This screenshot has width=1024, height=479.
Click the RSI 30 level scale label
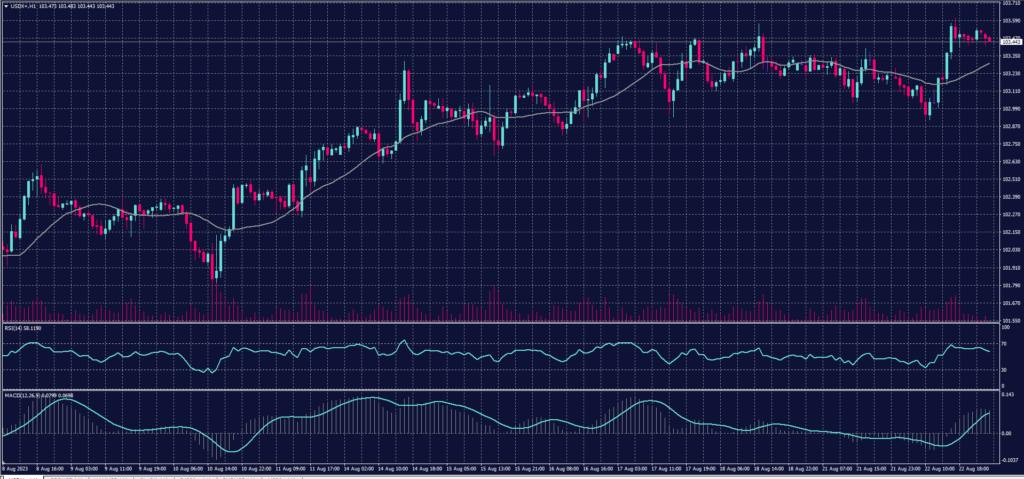click(x=1005, y=370)
